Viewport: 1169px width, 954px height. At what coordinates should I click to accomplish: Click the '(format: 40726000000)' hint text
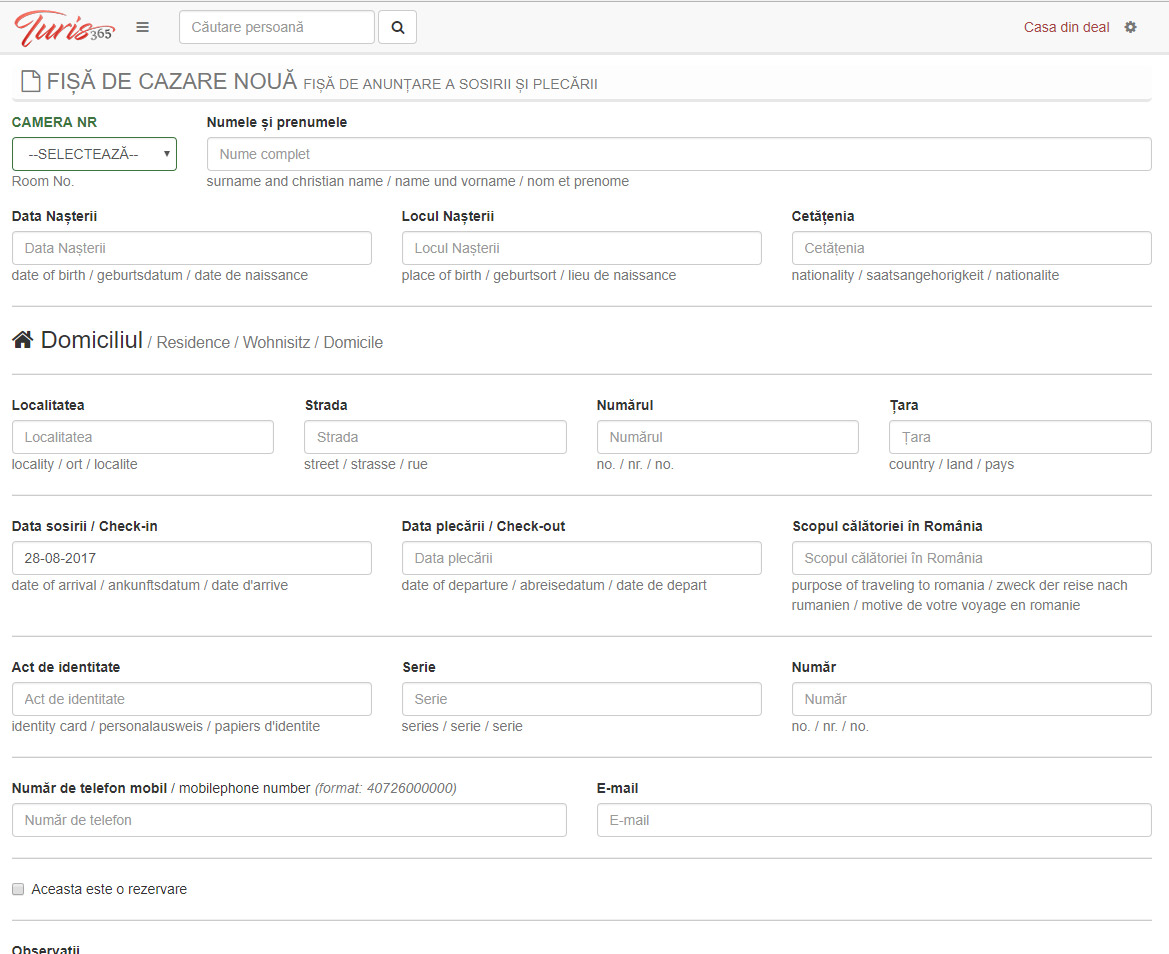coord(385,789)
